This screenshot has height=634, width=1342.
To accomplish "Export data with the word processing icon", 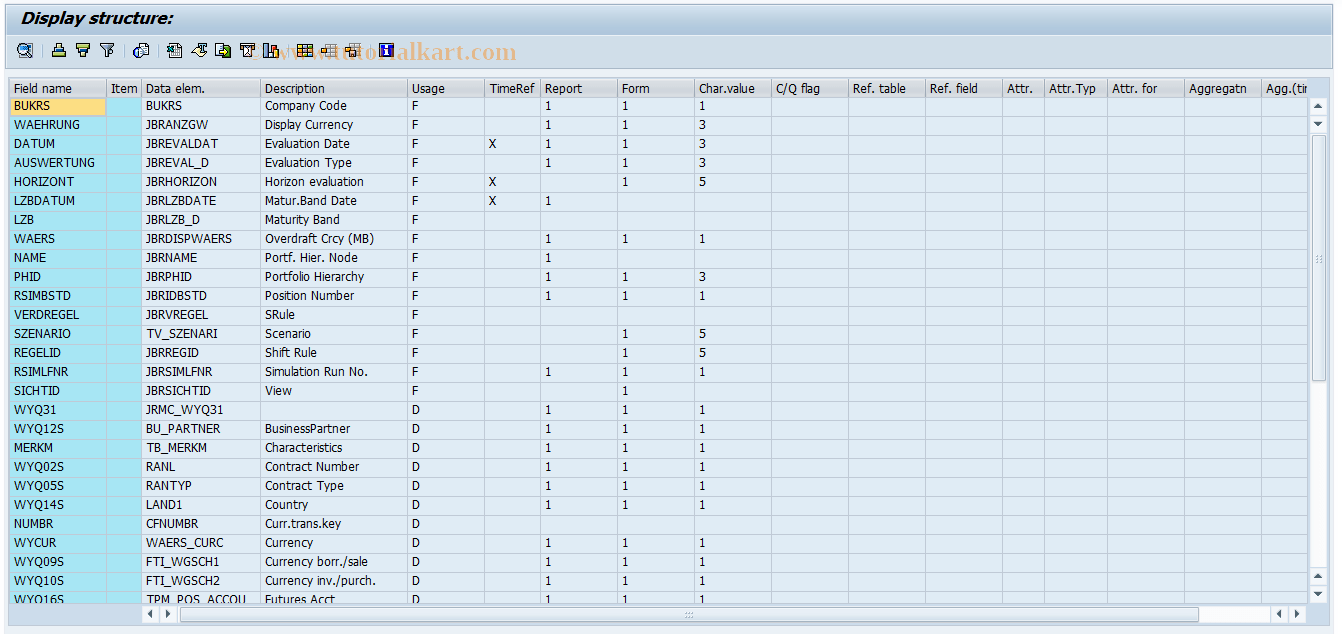I will (x=198, y=50).
